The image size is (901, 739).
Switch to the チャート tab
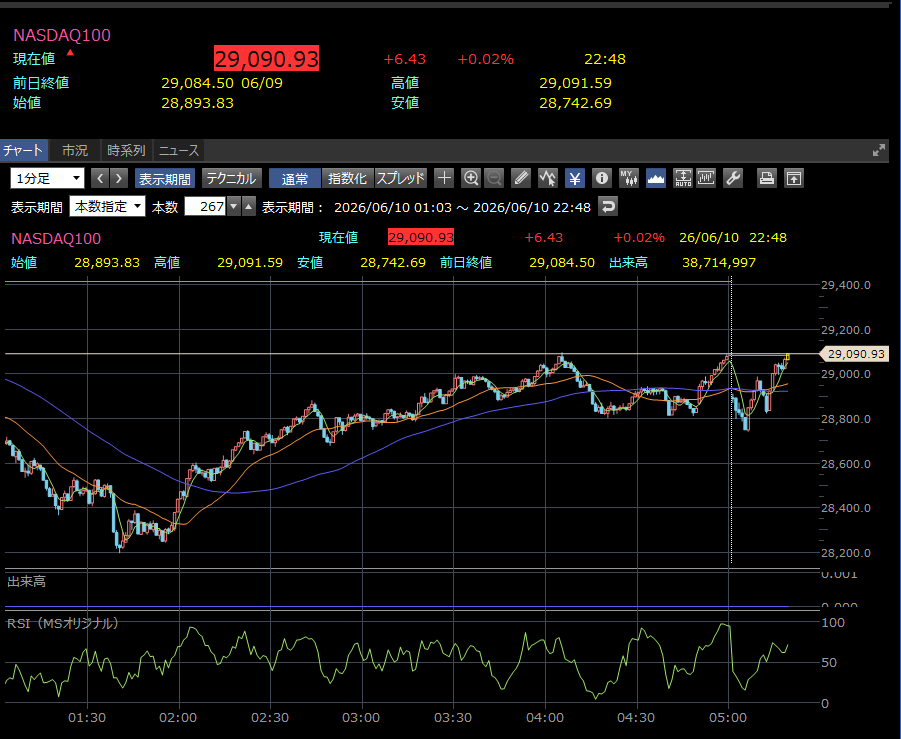(23, 151)
